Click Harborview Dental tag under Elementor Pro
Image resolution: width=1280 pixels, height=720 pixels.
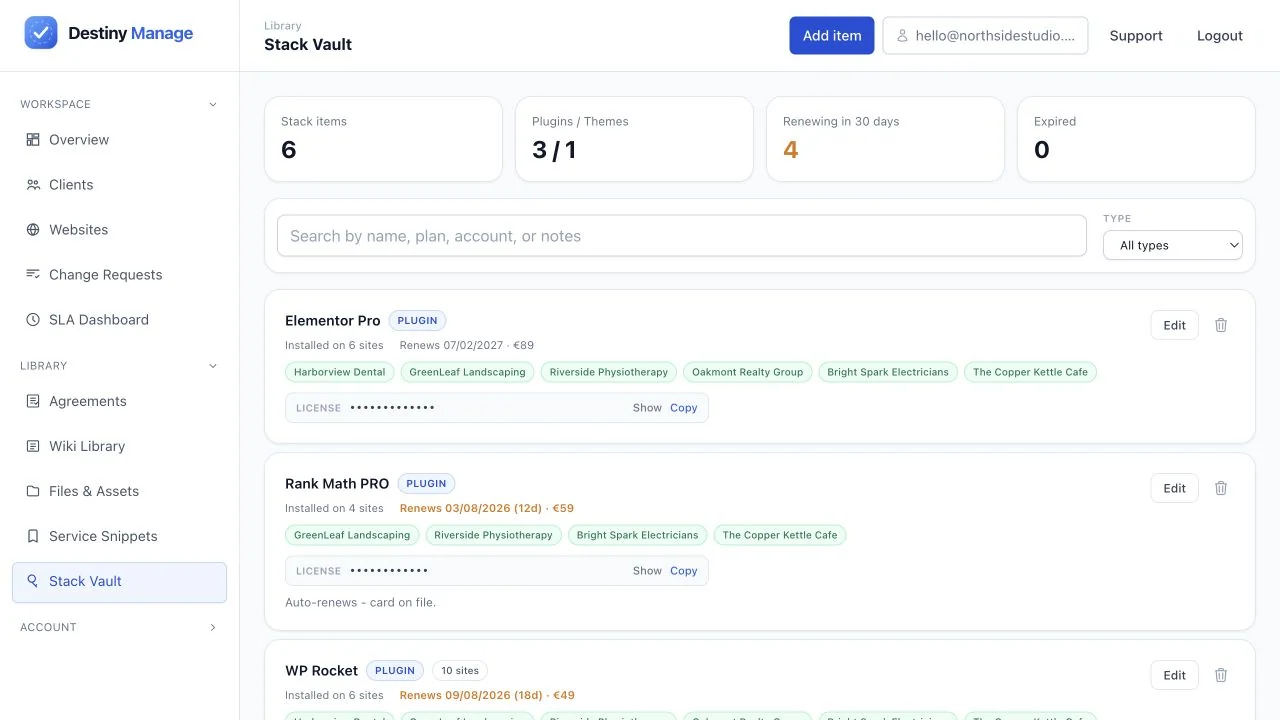[340, 372]
